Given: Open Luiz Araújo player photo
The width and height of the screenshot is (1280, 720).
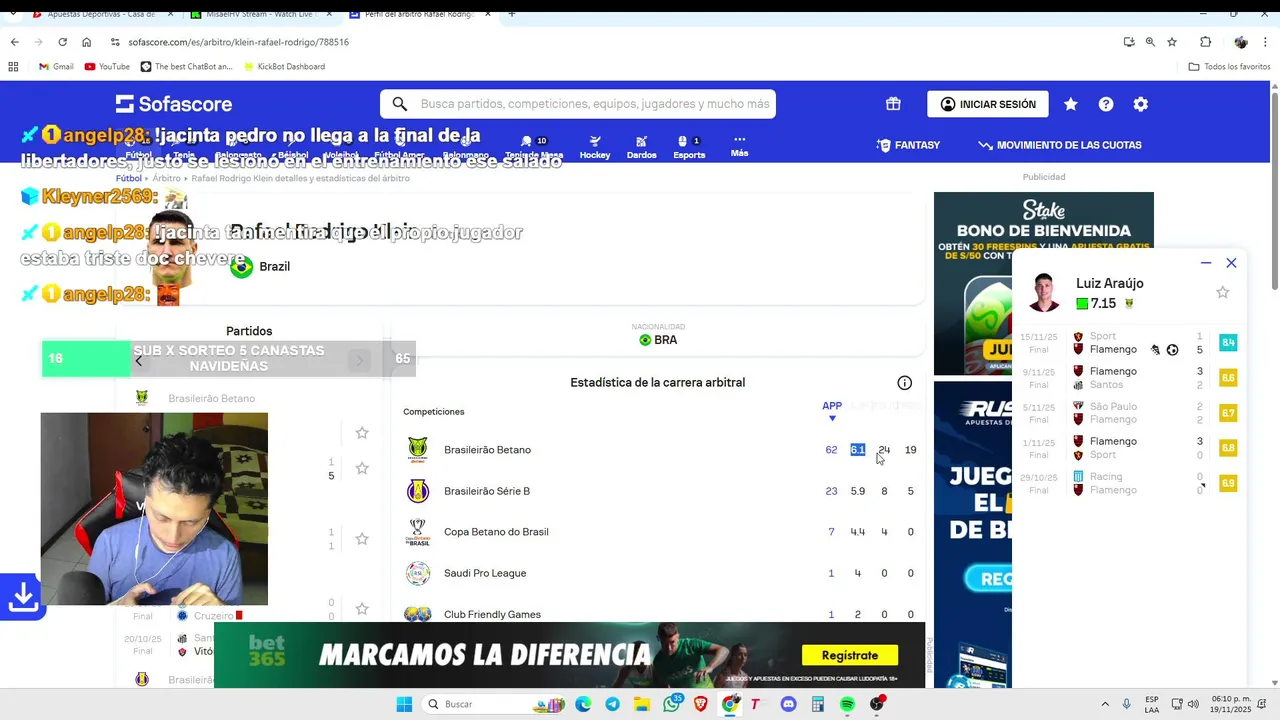Looking at the screenshot, I should coord(1045,292).
